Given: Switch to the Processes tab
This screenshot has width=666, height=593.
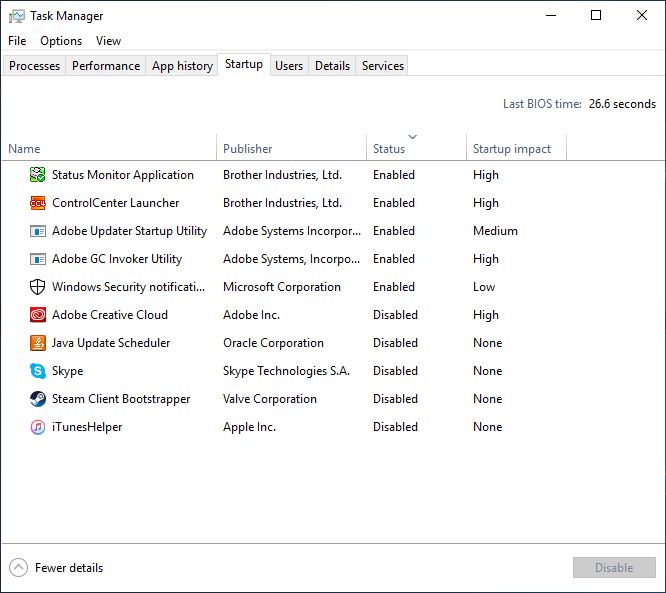Looking at the screenshot, I should coord(34,66).
